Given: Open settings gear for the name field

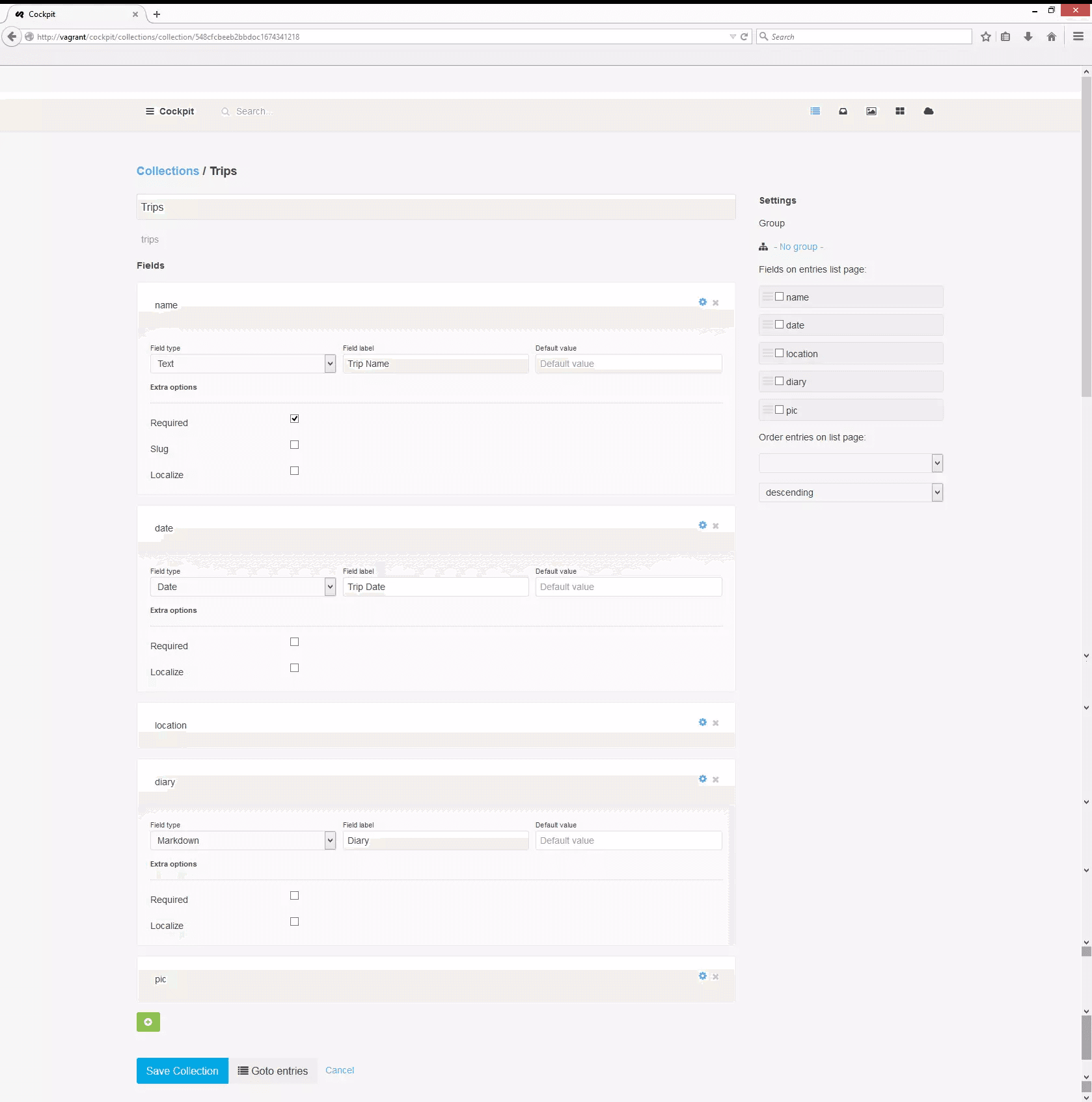Looking at the screenshot, I should click(702, 302).
